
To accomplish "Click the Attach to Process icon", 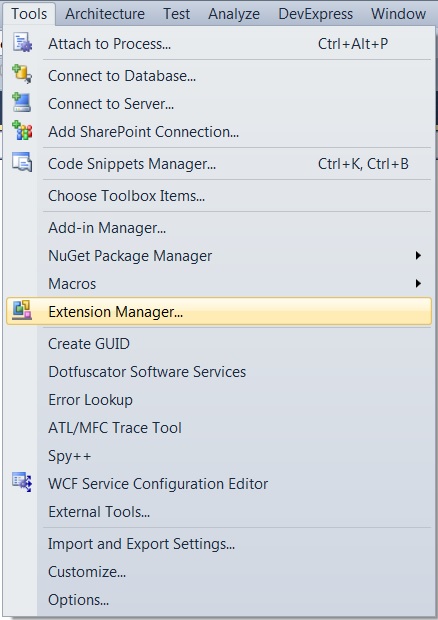I will tap(22, 43).
